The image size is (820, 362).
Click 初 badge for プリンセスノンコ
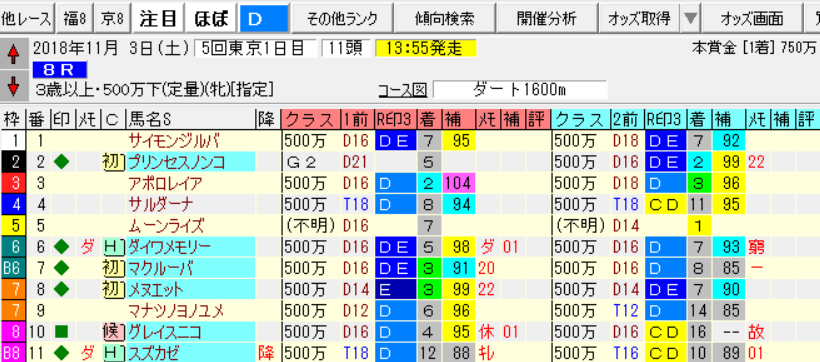pos(113,162)
